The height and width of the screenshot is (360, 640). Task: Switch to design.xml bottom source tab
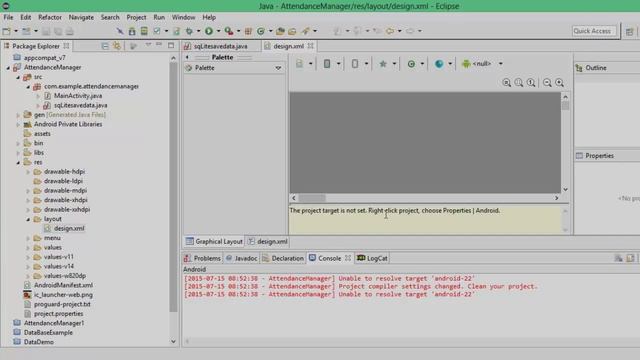[x=268, y=242]
